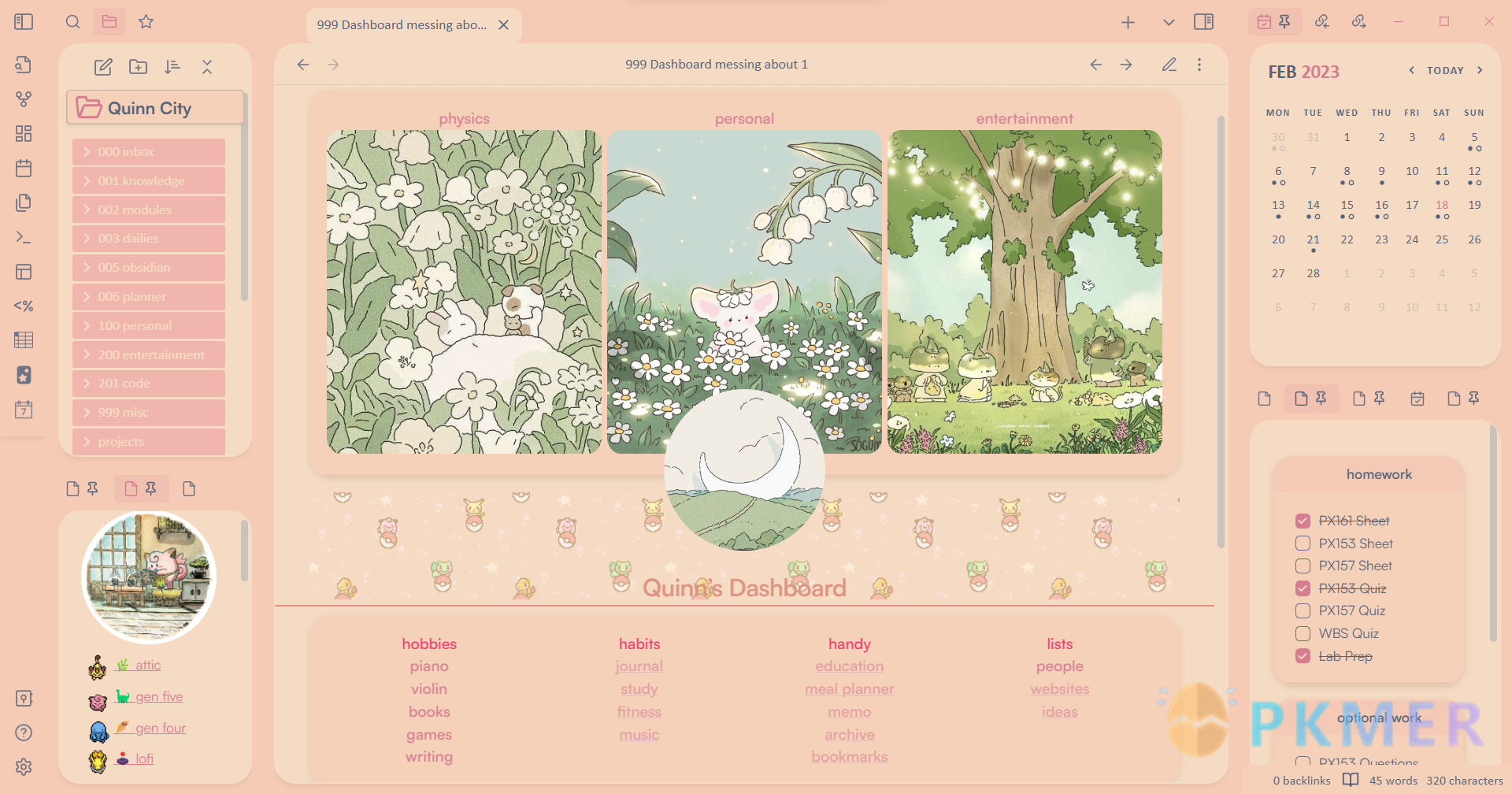Open the search panel magnifier icon

tap(72, 22)
